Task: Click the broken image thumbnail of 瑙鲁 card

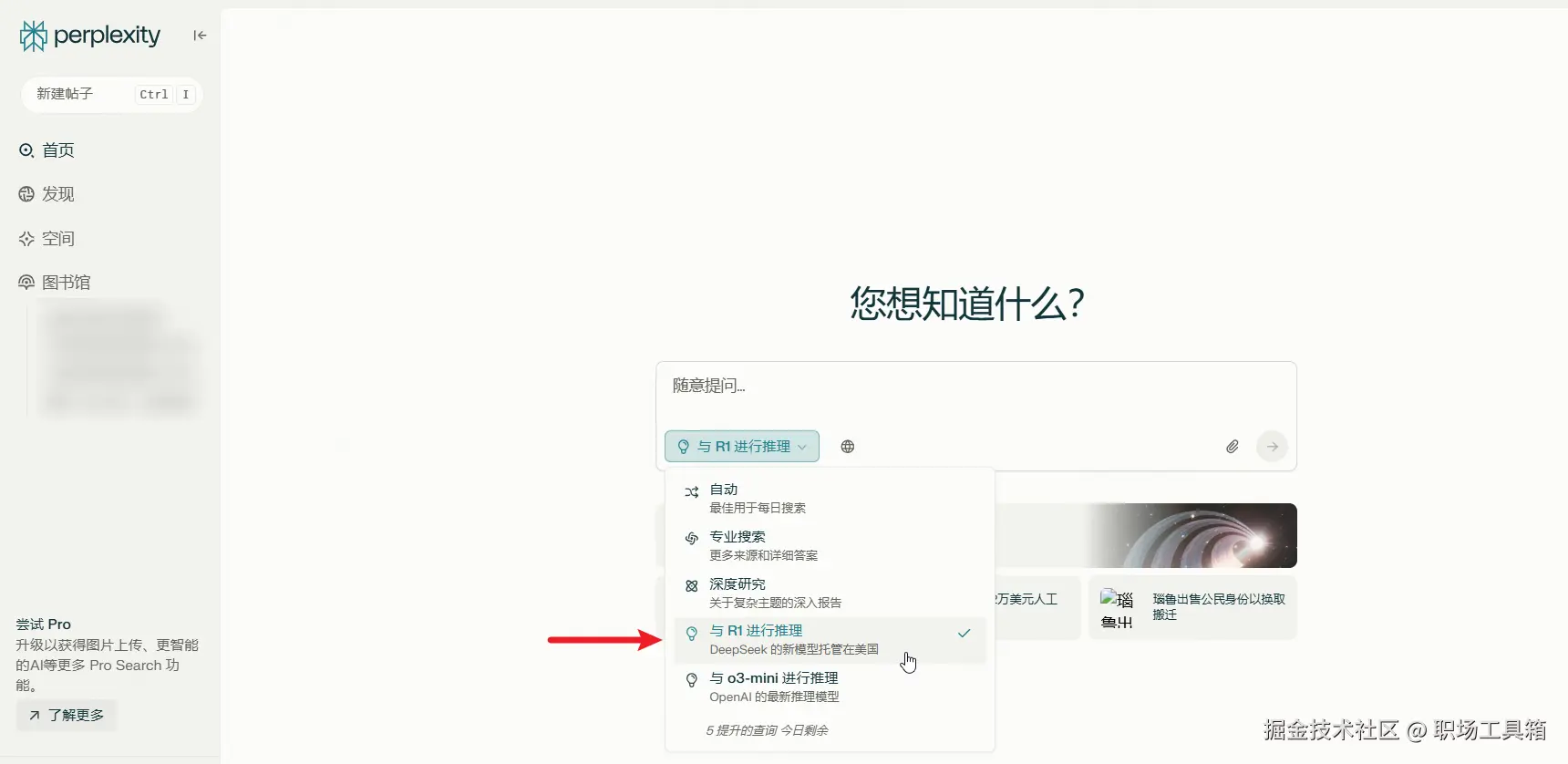Action: click(1117, 609)
